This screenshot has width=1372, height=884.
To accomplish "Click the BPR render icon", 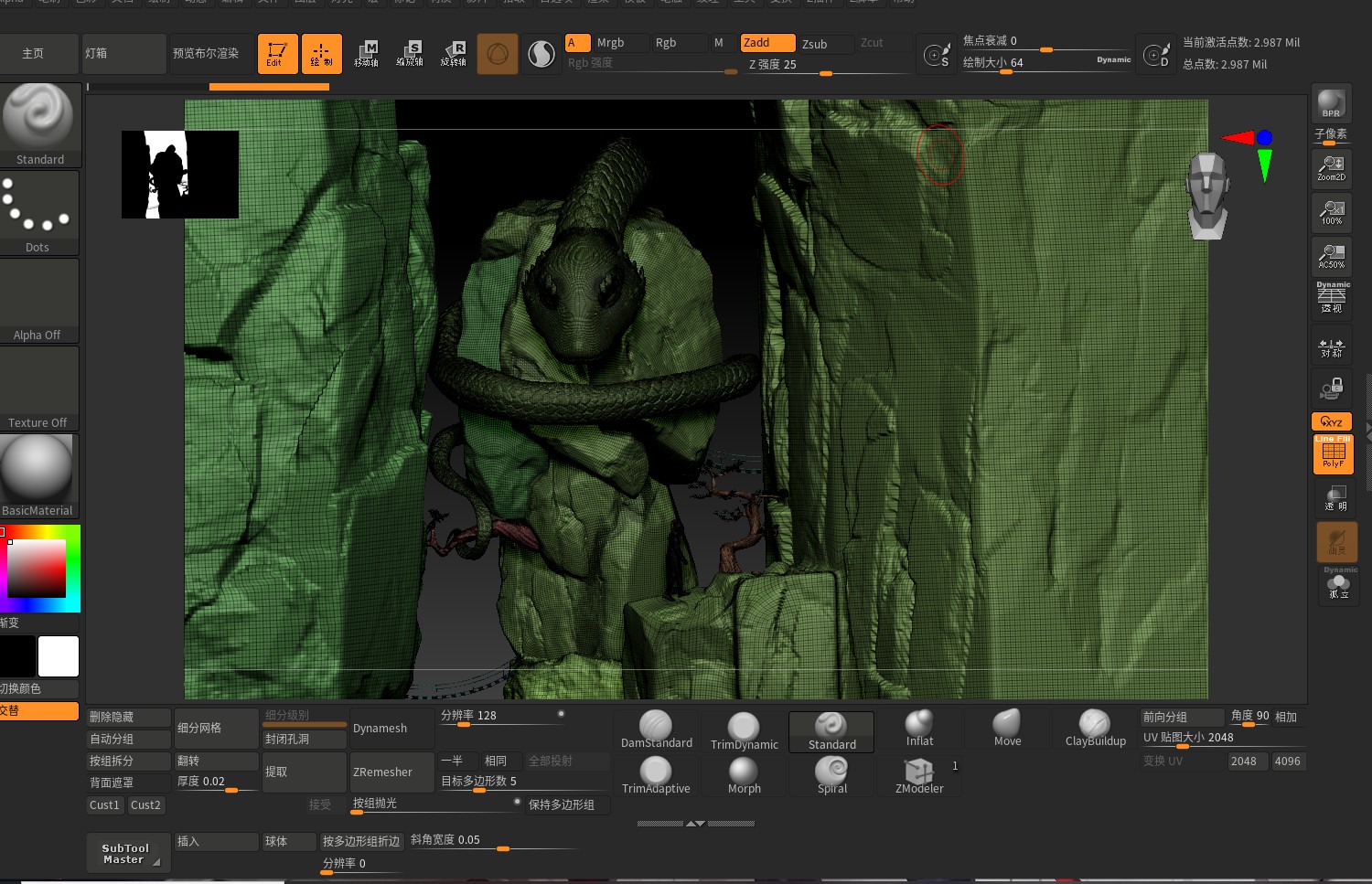I will 1331,102.
